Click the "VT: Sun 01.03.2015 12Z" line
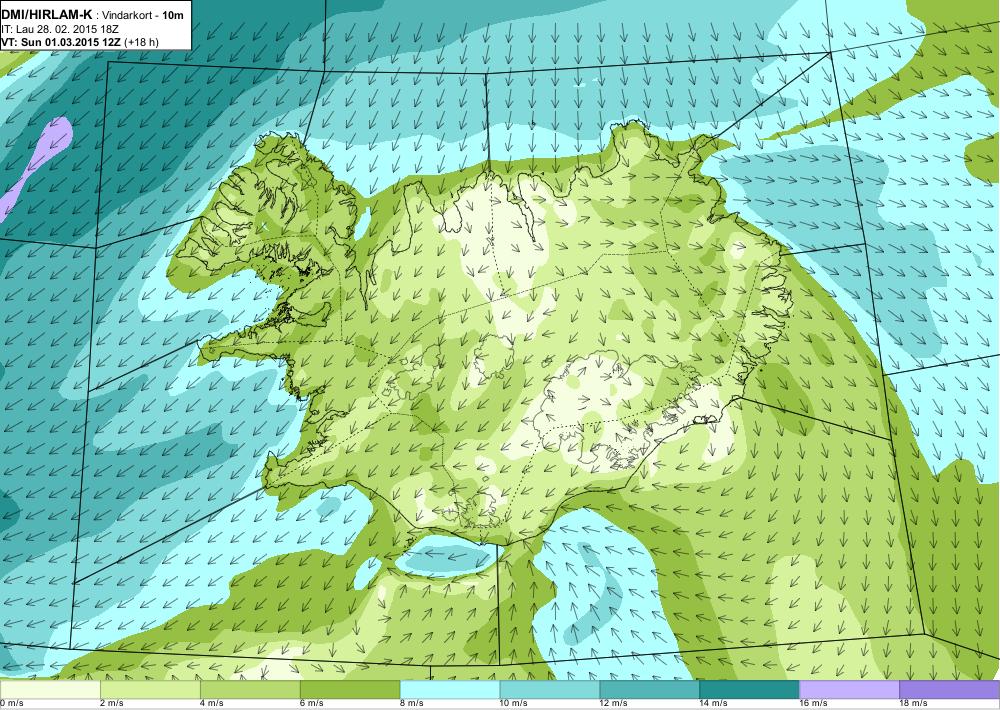Viewport: 1000px width, 710px height. (61, 42)
